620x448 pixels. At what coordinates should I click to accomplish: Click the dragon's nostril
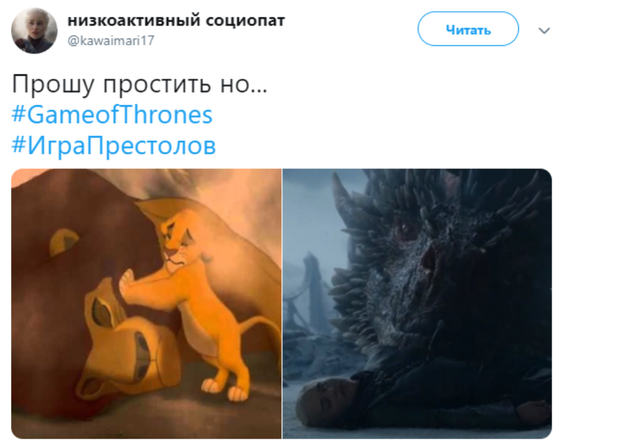point(428,258)
